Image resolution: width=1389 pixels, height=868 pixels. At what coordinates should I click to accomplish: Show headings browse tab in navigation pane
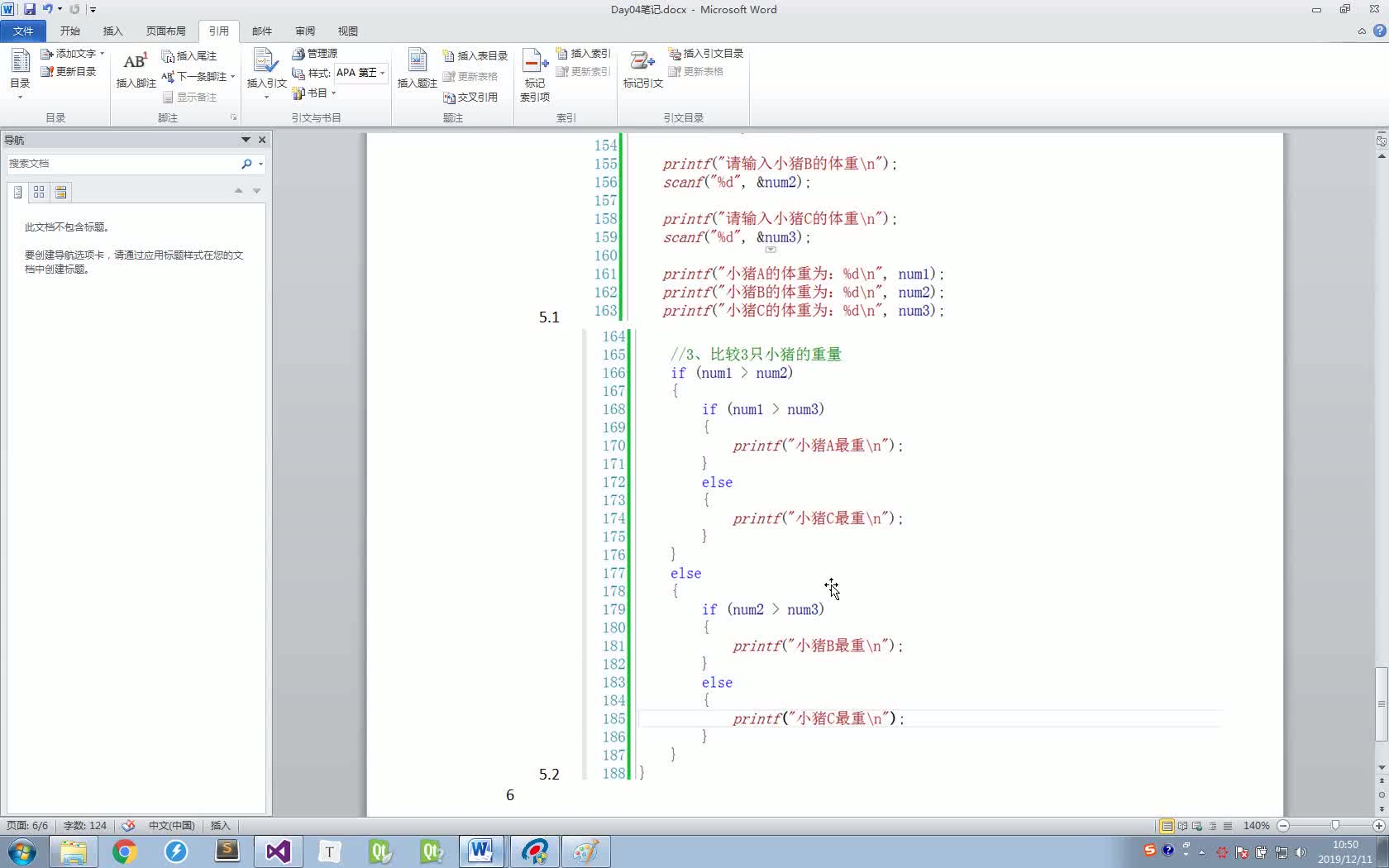pyautogui.click(x=17, y=192)
